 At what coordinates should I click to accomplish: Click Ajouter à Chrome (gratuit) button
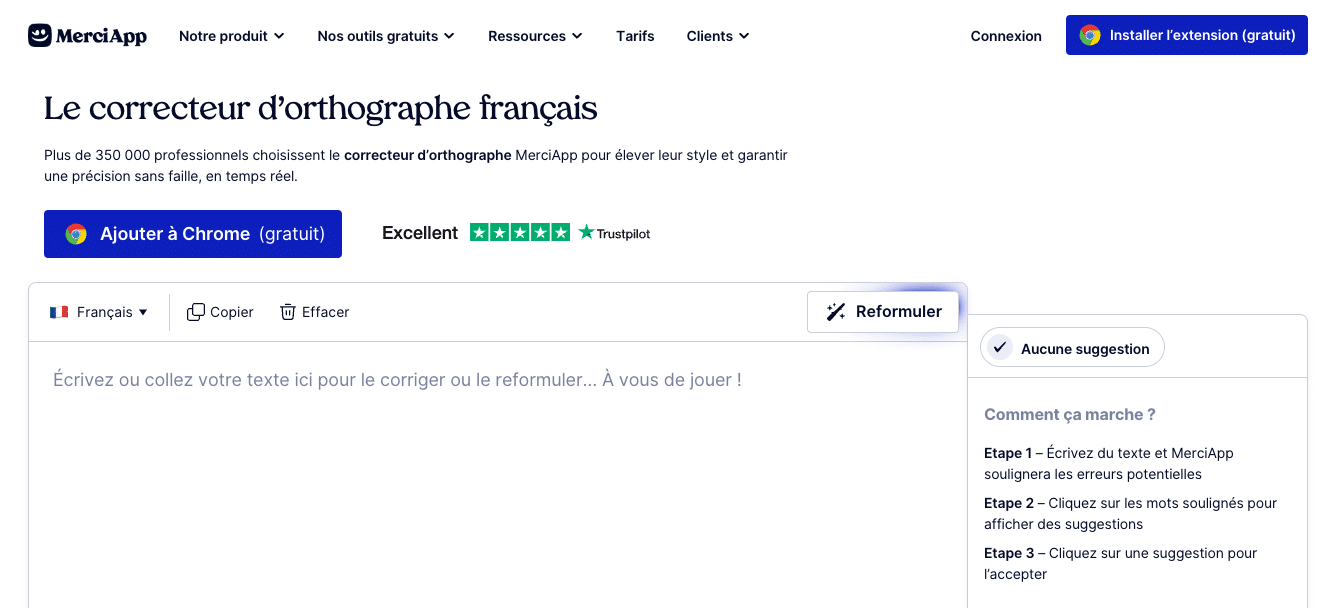[193, 234]
